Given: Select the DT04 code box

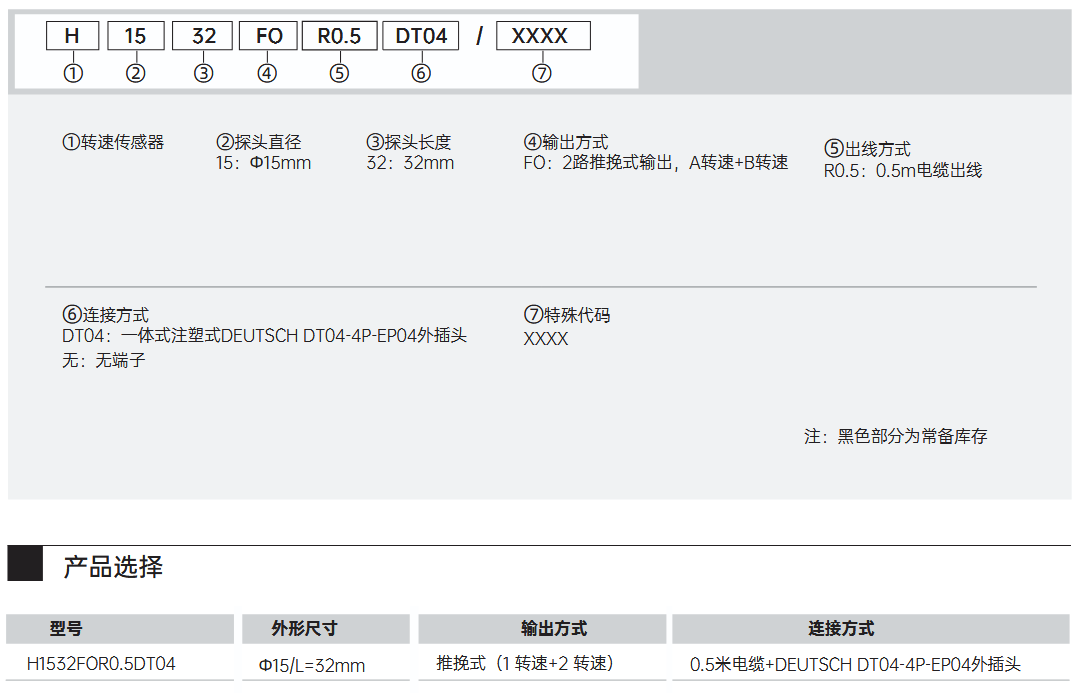Looking at the screenshot, I should click(x=421, y=36).
